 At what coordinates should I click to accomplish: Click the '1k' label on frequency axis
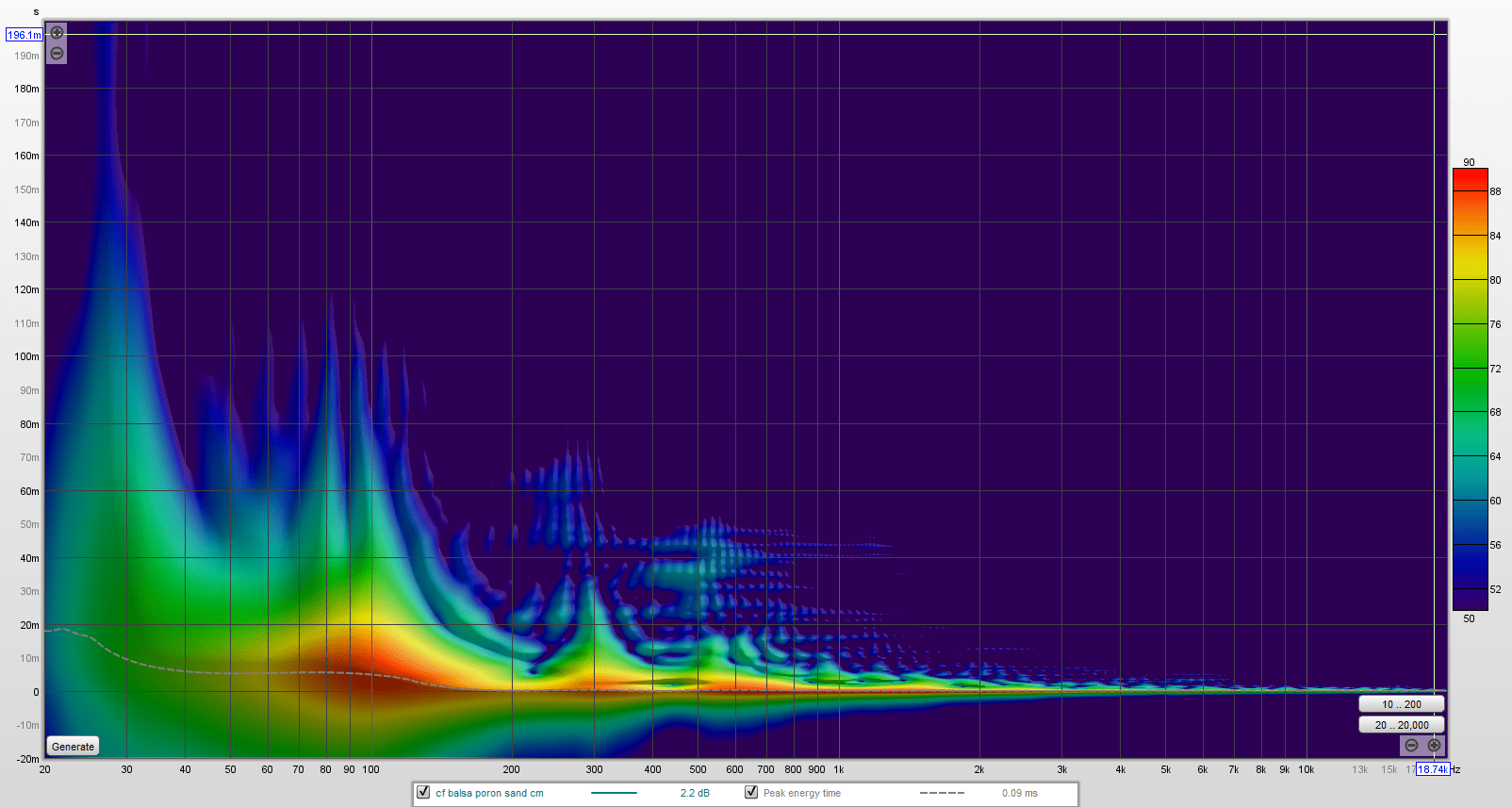(x=838, y=769)
